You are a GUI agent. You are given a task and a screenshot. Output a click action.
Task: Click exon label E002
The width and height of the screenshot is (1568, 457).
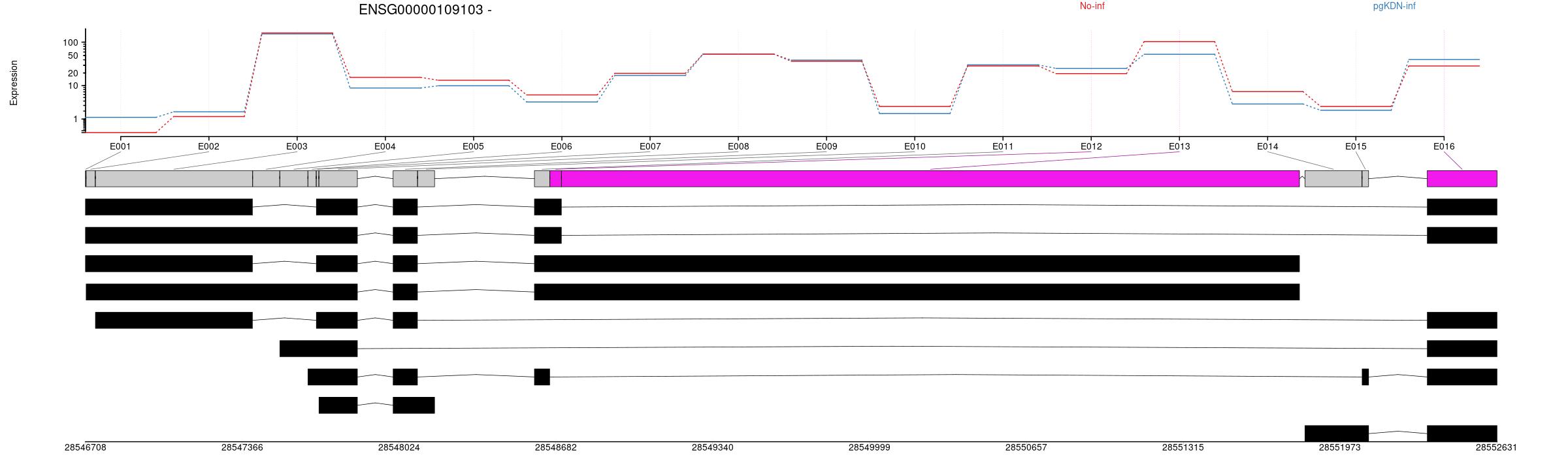click(x=208, y=146)
